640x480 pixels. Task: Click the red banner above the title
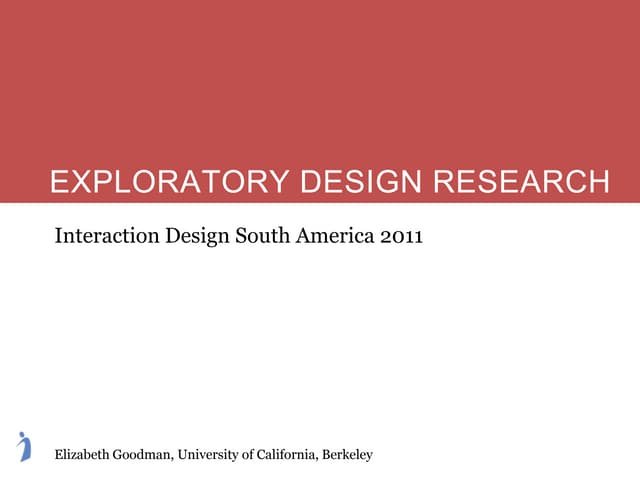(320, 80)
